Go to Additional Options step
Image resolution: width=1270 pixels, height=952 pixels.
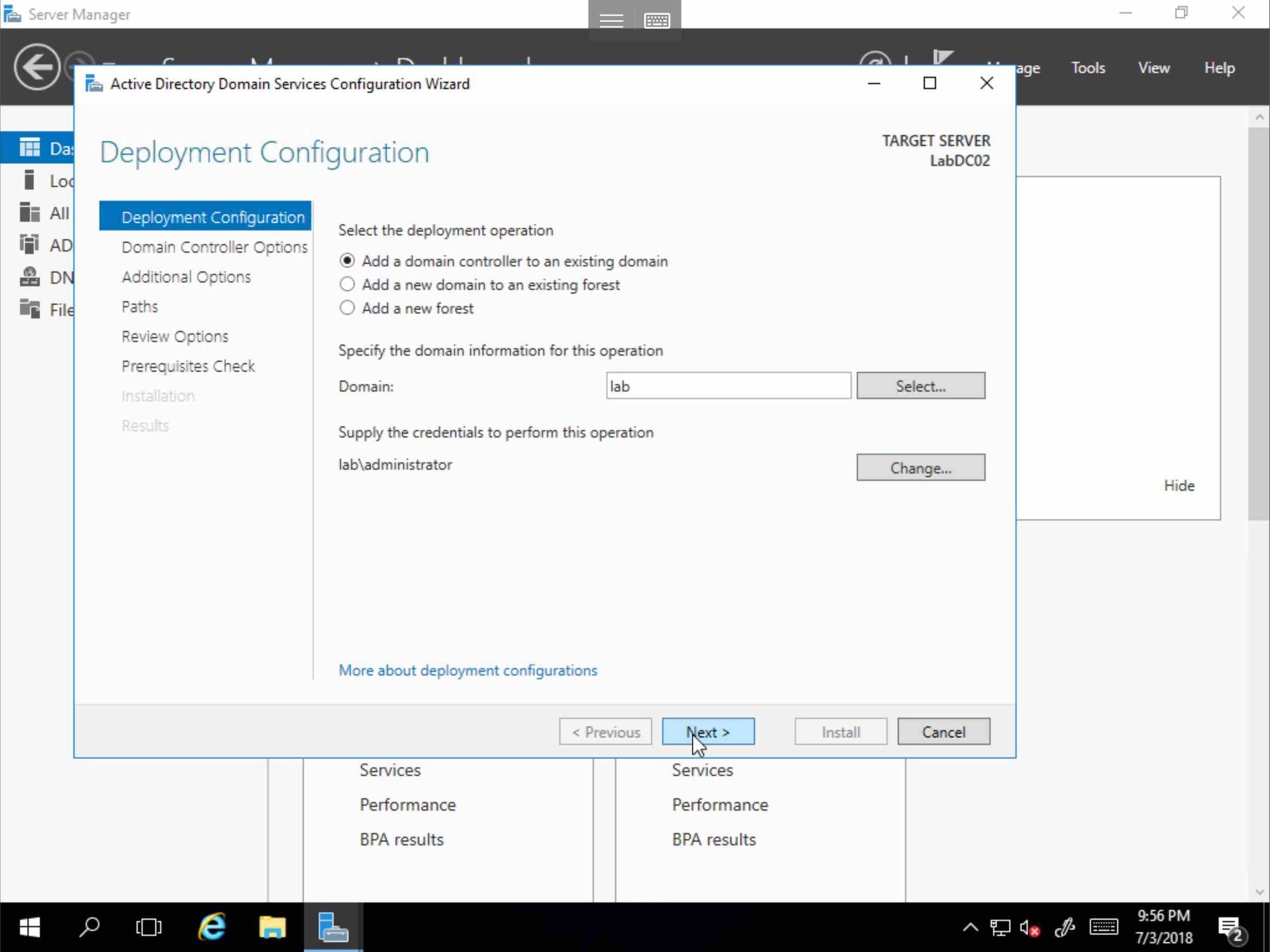pos(186,277)
